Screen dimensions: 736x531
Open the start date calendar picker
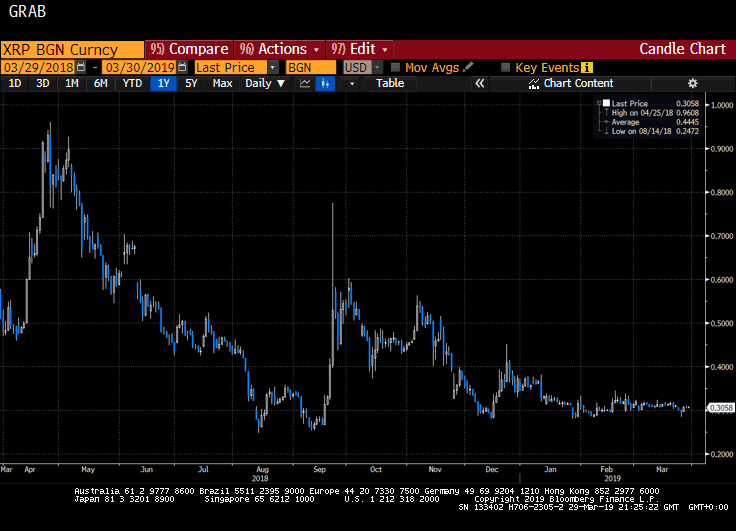(81, 67)
